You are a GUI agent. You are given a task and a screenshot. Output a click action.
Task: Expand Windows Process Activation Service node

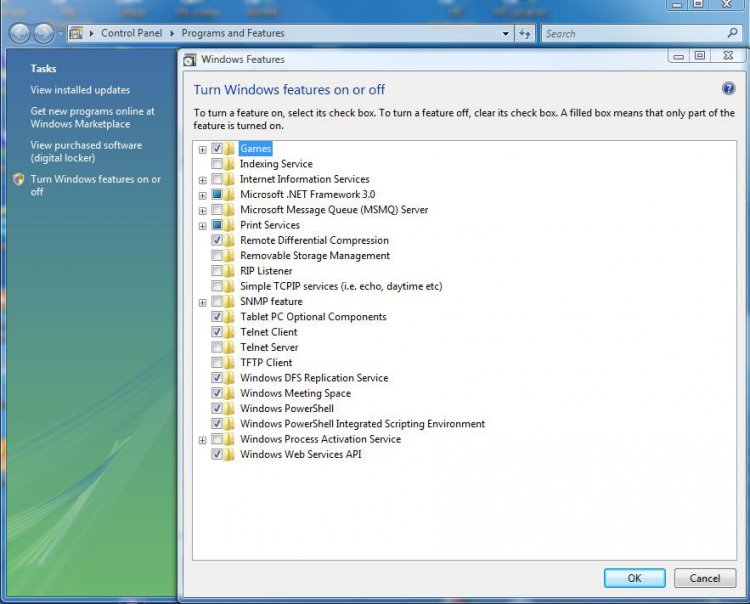tap(202, 440)
